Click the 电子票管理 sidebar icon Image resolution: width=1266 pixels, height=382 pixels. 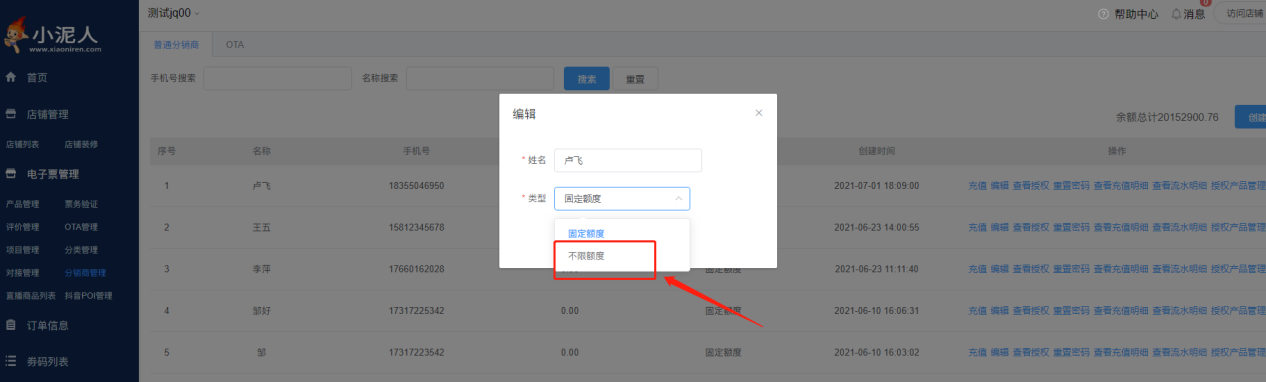coord(11,174)
